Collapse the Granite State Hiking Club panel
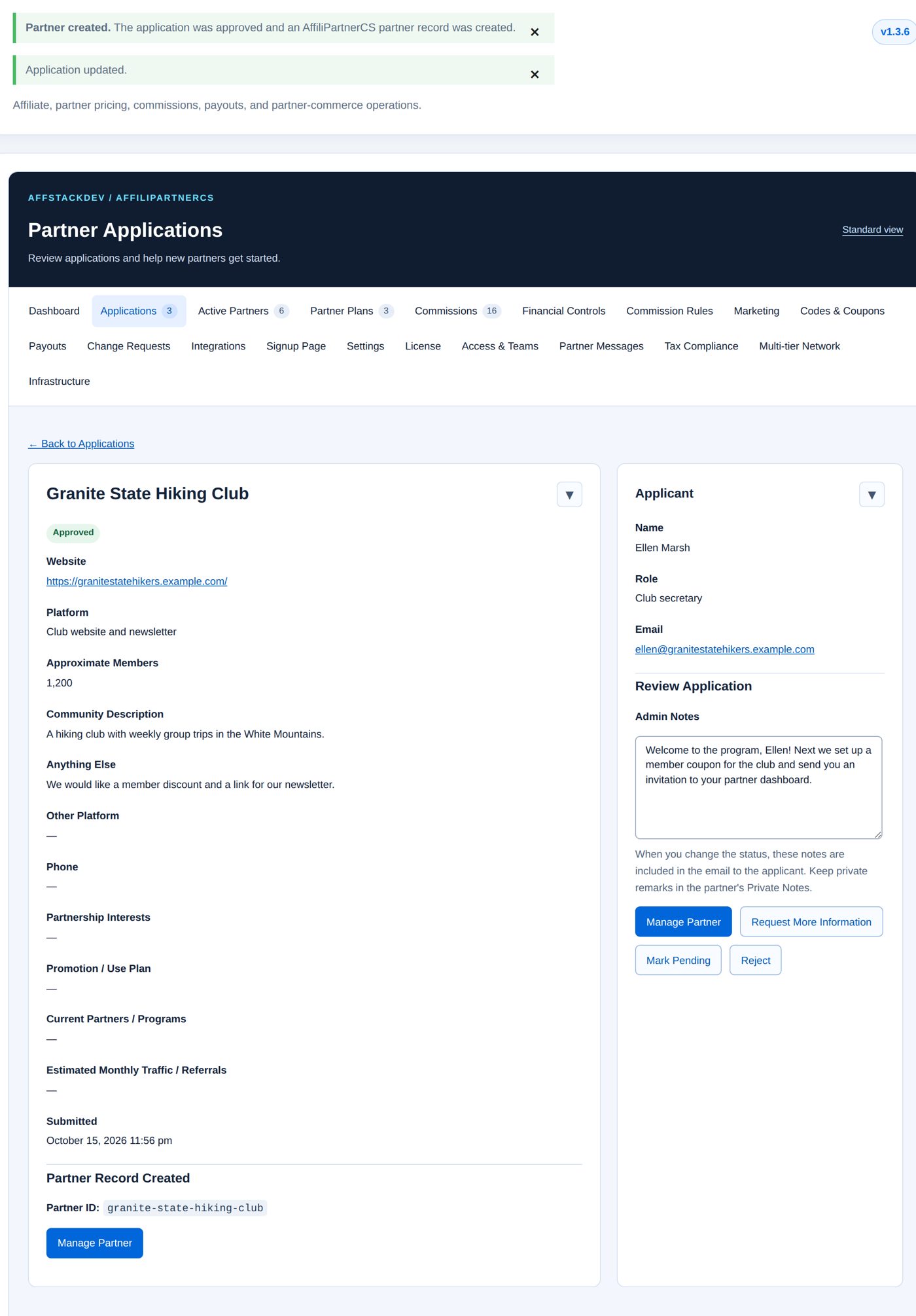The image size is (916, 1316). [x=569, y=495]
